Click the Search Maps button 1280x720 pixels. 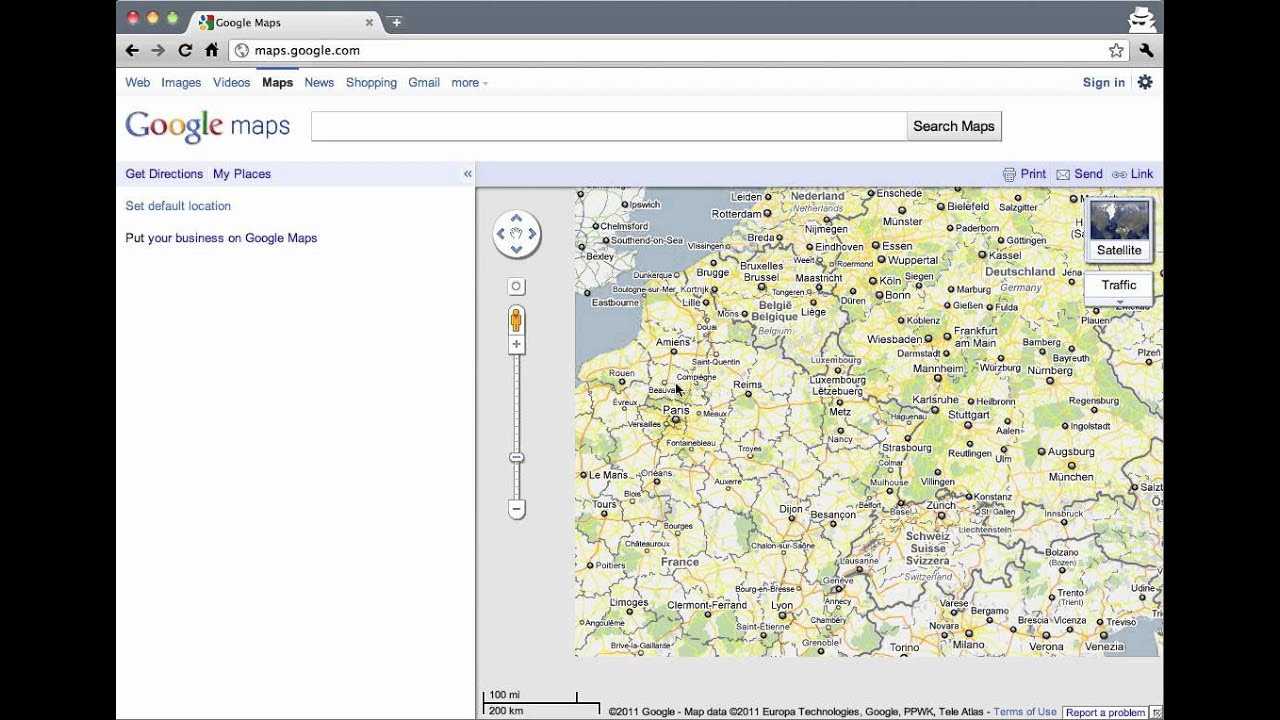pyautogui.click(x=954, y=126)
